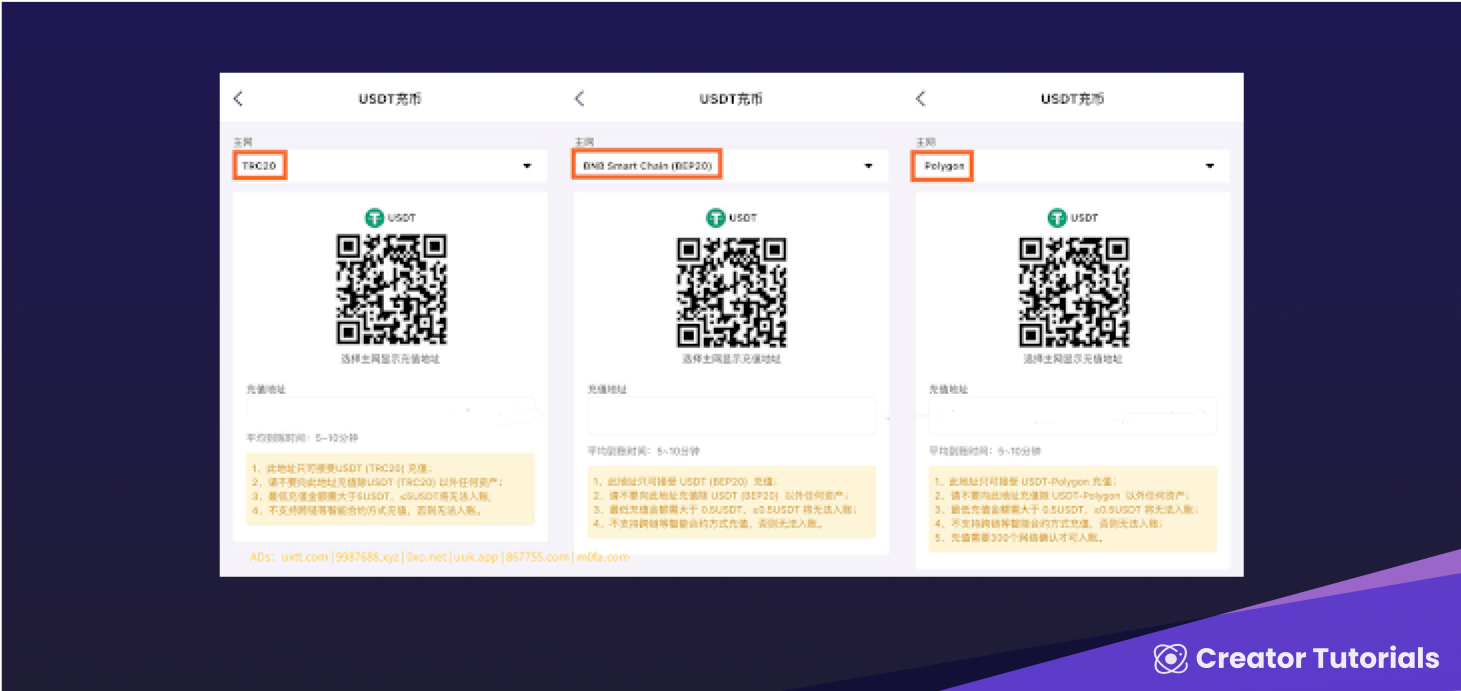Select the highlighted Polygon network label
The height and width of the screenshot is (691, 1461).
(943, 166)
